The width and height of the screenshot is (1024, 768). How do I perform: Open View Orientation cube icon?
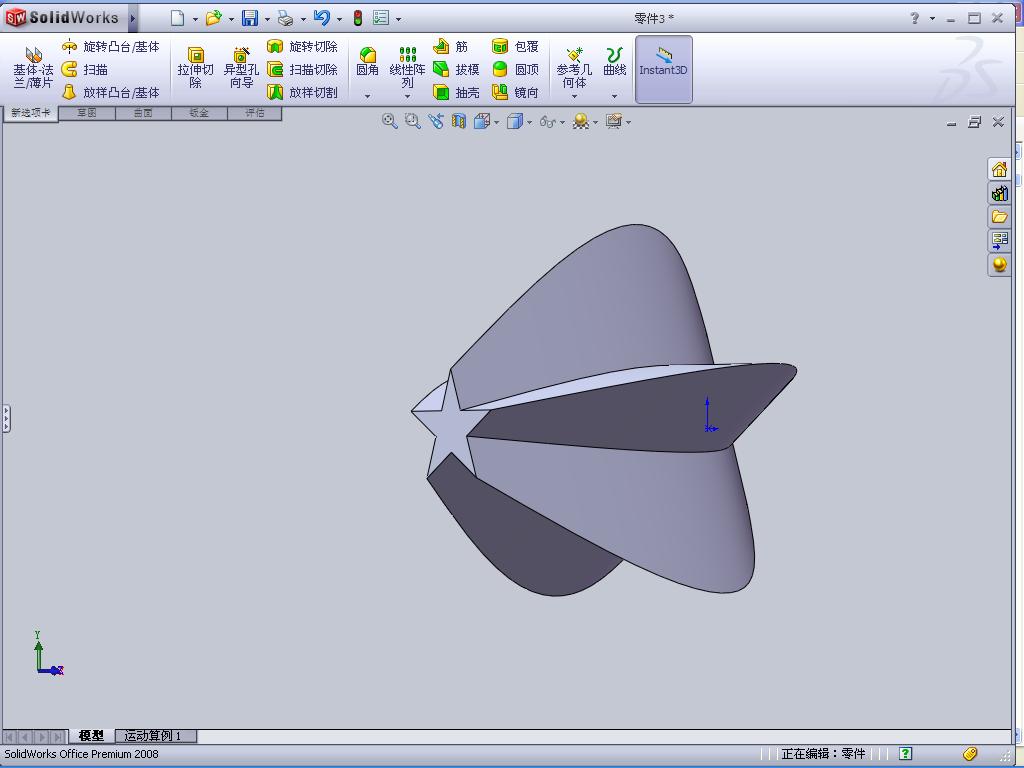click(x=482, y=121)
